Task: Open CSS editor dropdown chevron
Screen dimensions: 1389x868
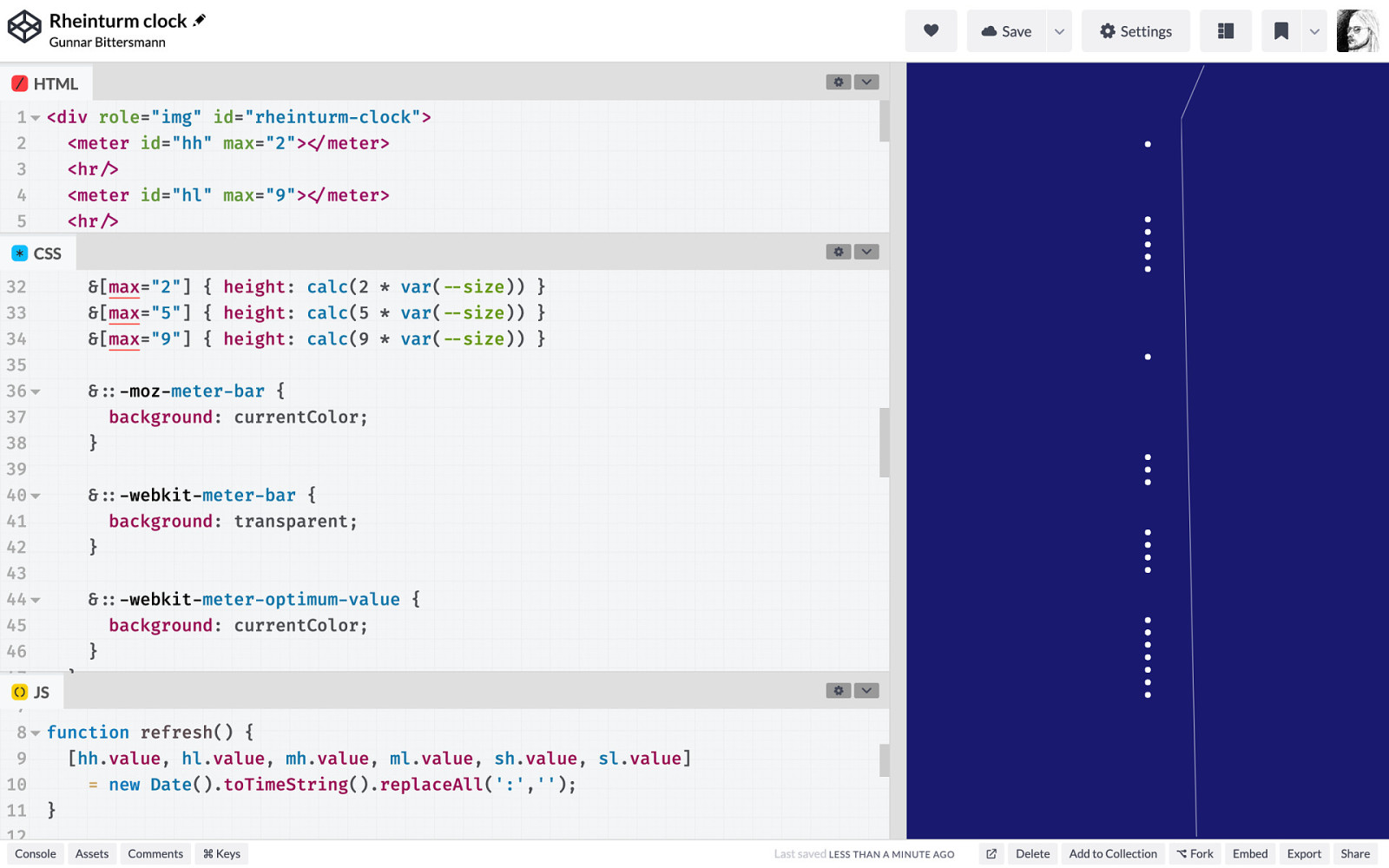Action: 866,252
